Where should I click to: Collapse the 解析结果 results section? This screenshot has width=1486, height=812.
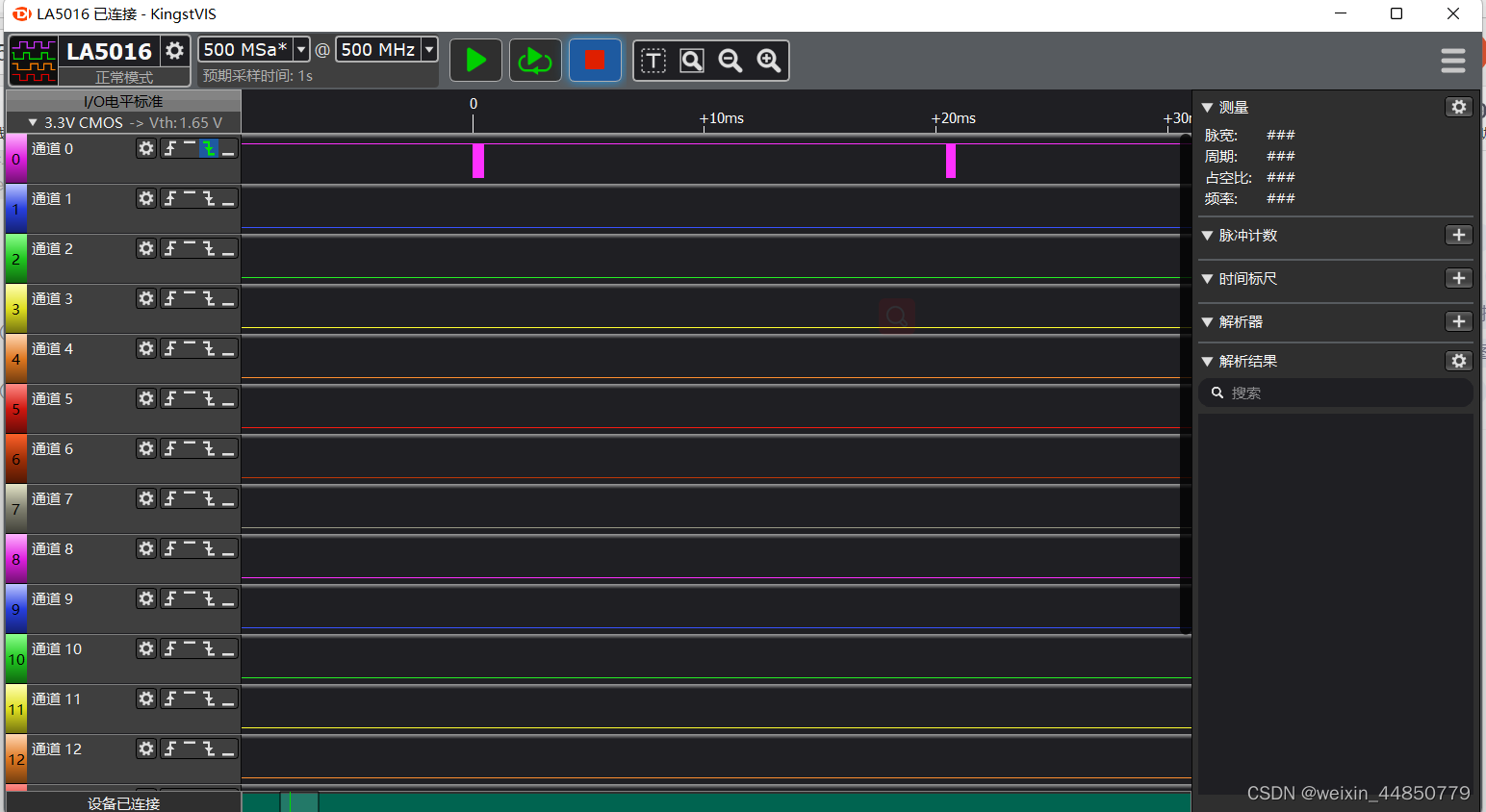1208,361
